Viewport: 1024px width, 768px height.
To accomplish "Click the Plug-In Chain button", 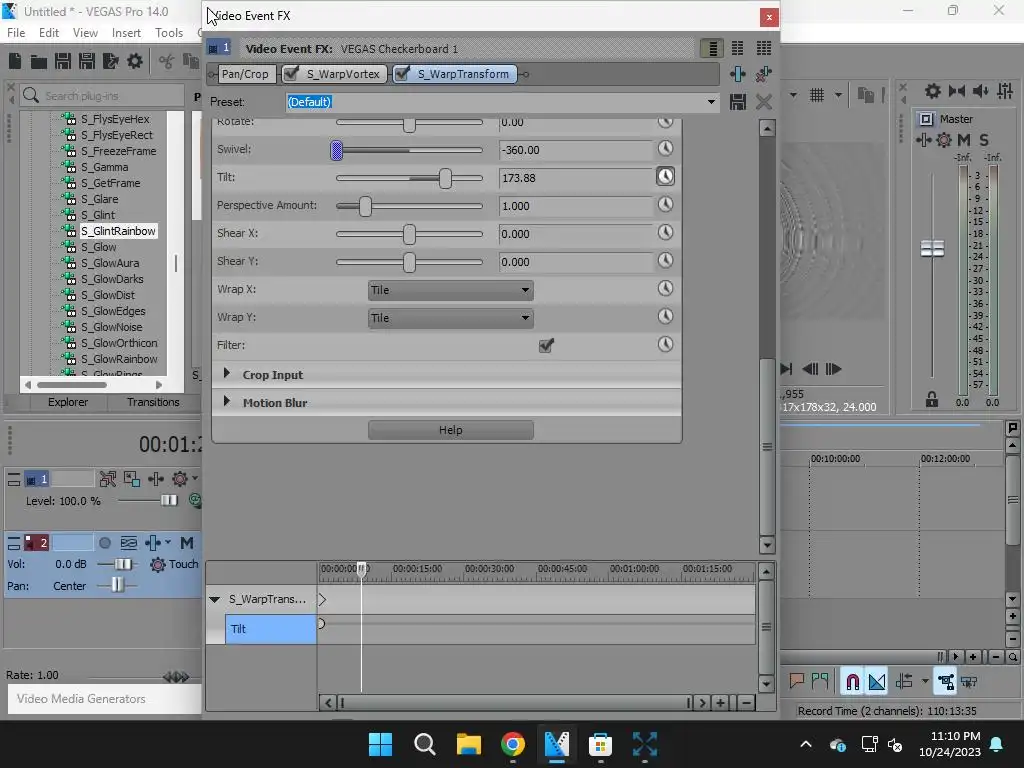I will (x=738, y=74).
